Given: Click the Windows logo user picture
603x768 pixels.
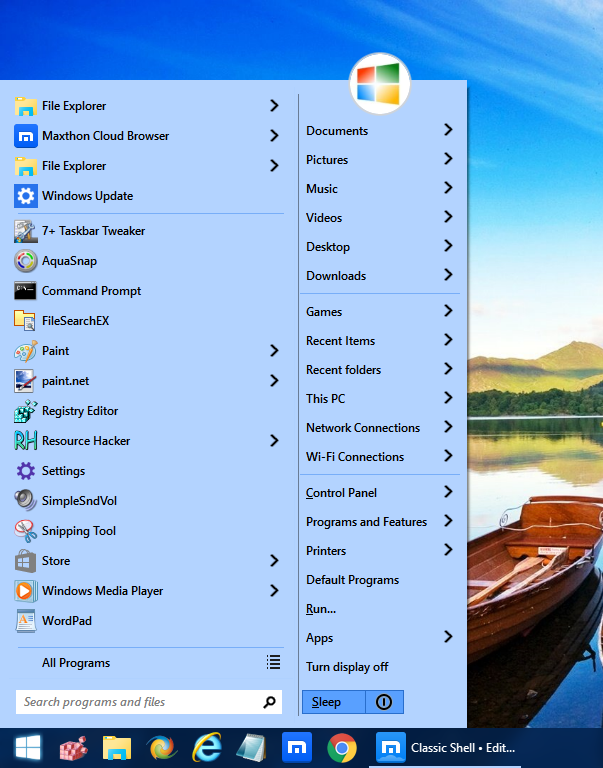Looking at the screenshot, I should (x=380, y=83).
